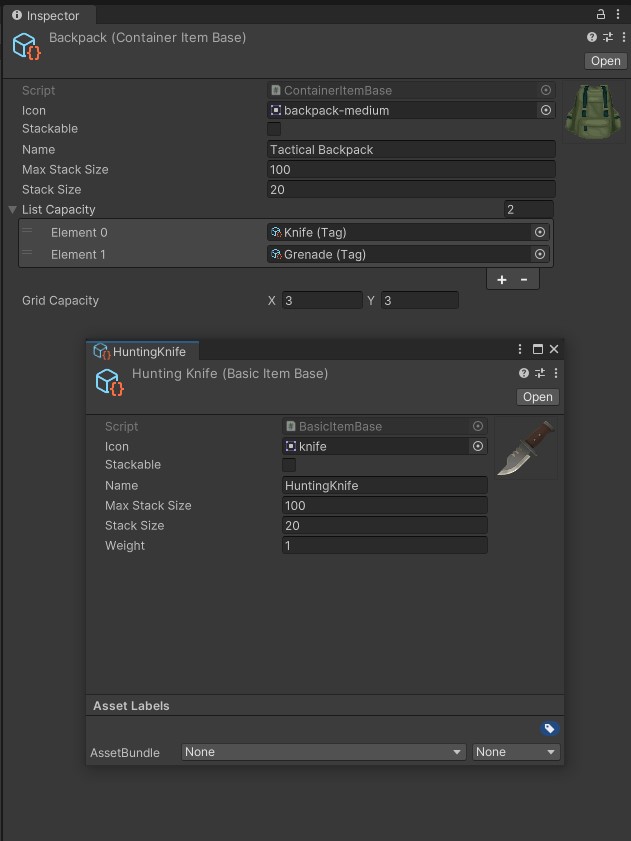Open the AssetBundle None dropdown
Image resolution: width=631 pixels, height=841 pixels.
coord(322,752)
